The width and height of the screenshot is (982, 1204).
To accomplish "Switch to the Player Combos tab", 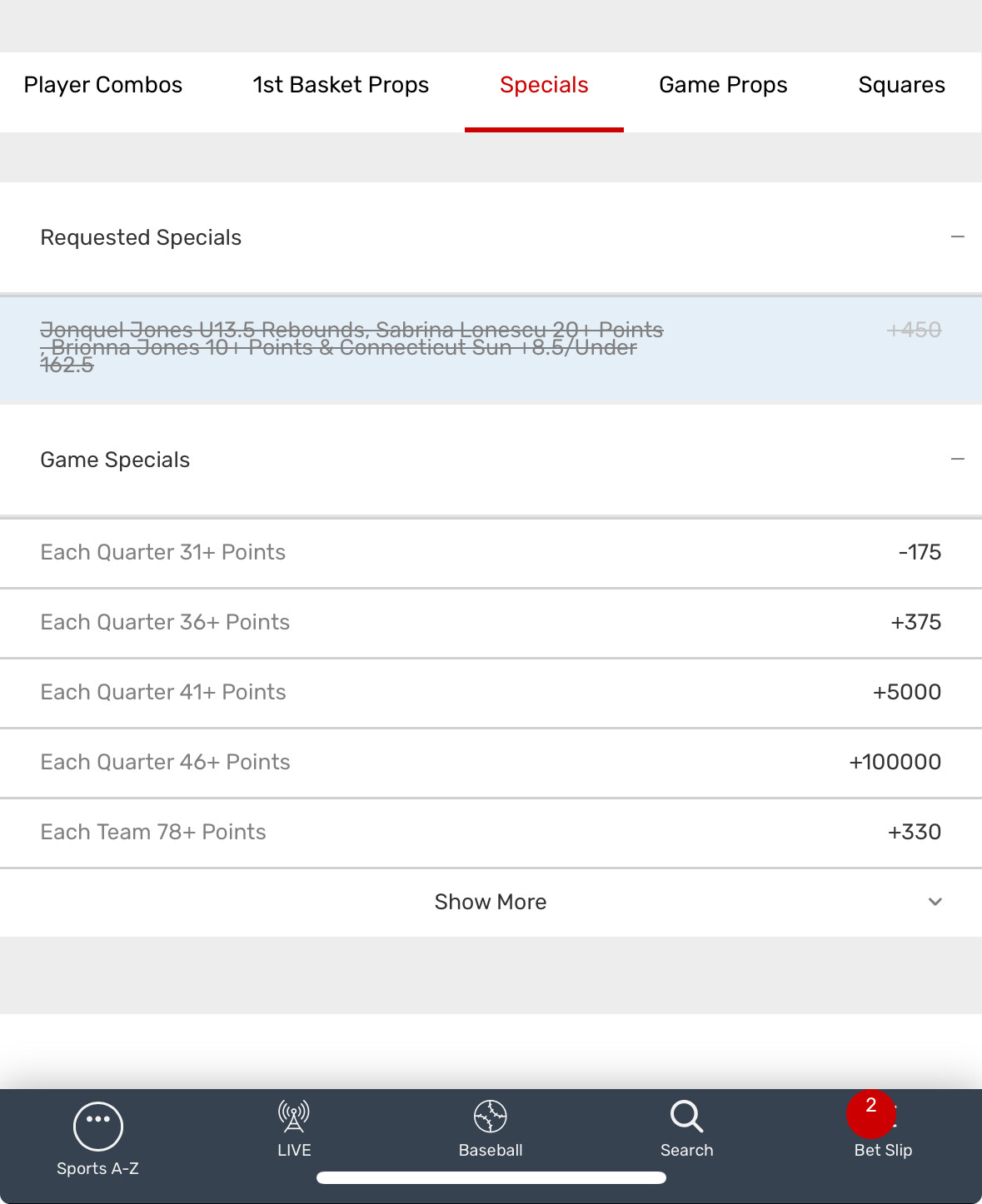I will [x=103, y=85].
